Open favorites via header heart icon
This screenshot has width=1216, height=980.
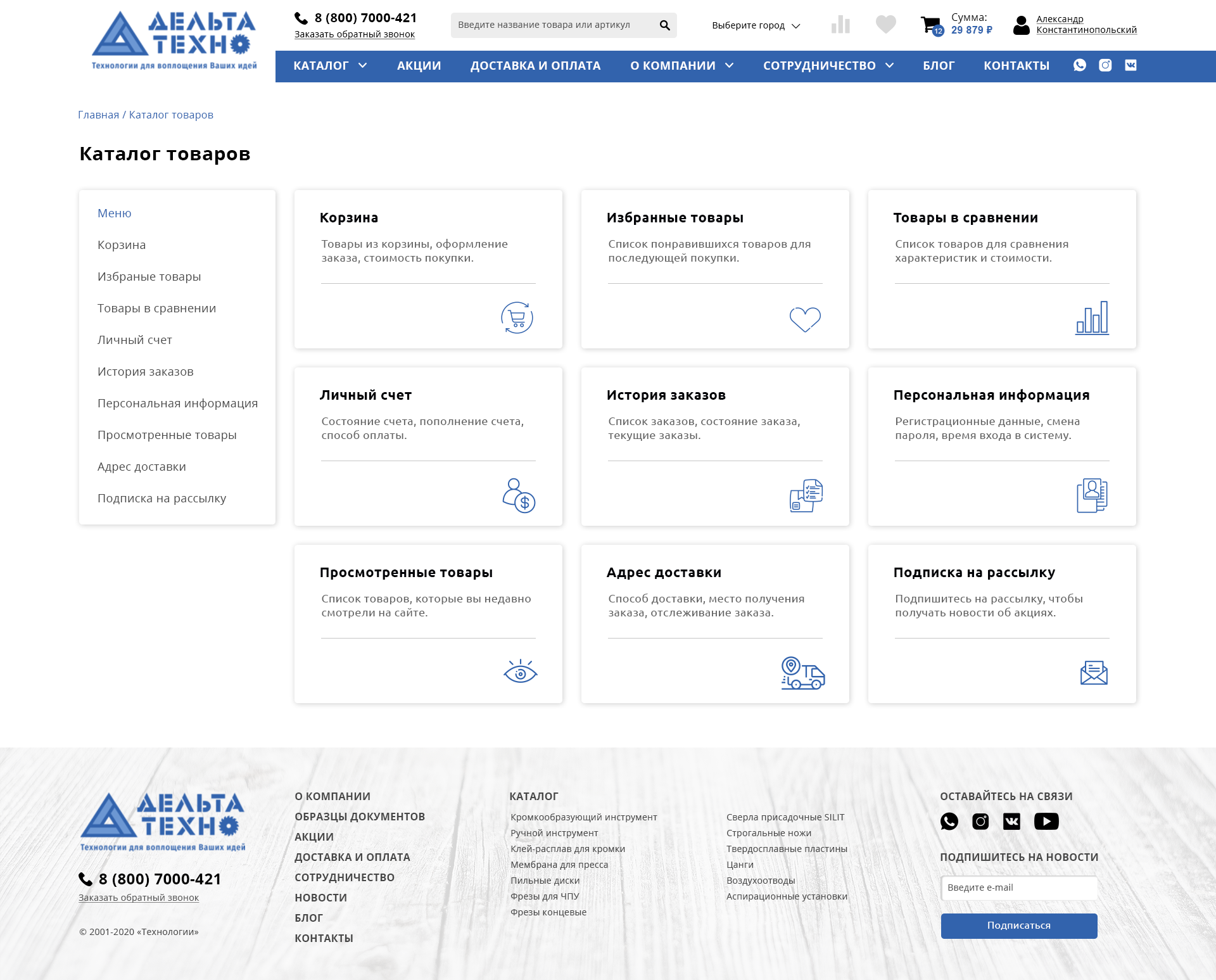click(x=885, y=25)
